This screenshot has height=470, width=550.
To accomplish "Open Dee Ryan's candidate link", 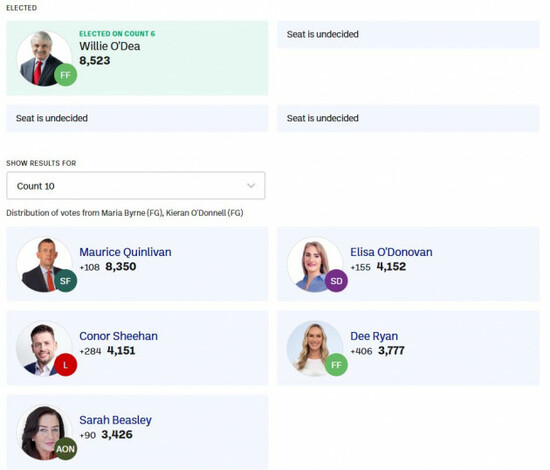I will tap(374, 336).
